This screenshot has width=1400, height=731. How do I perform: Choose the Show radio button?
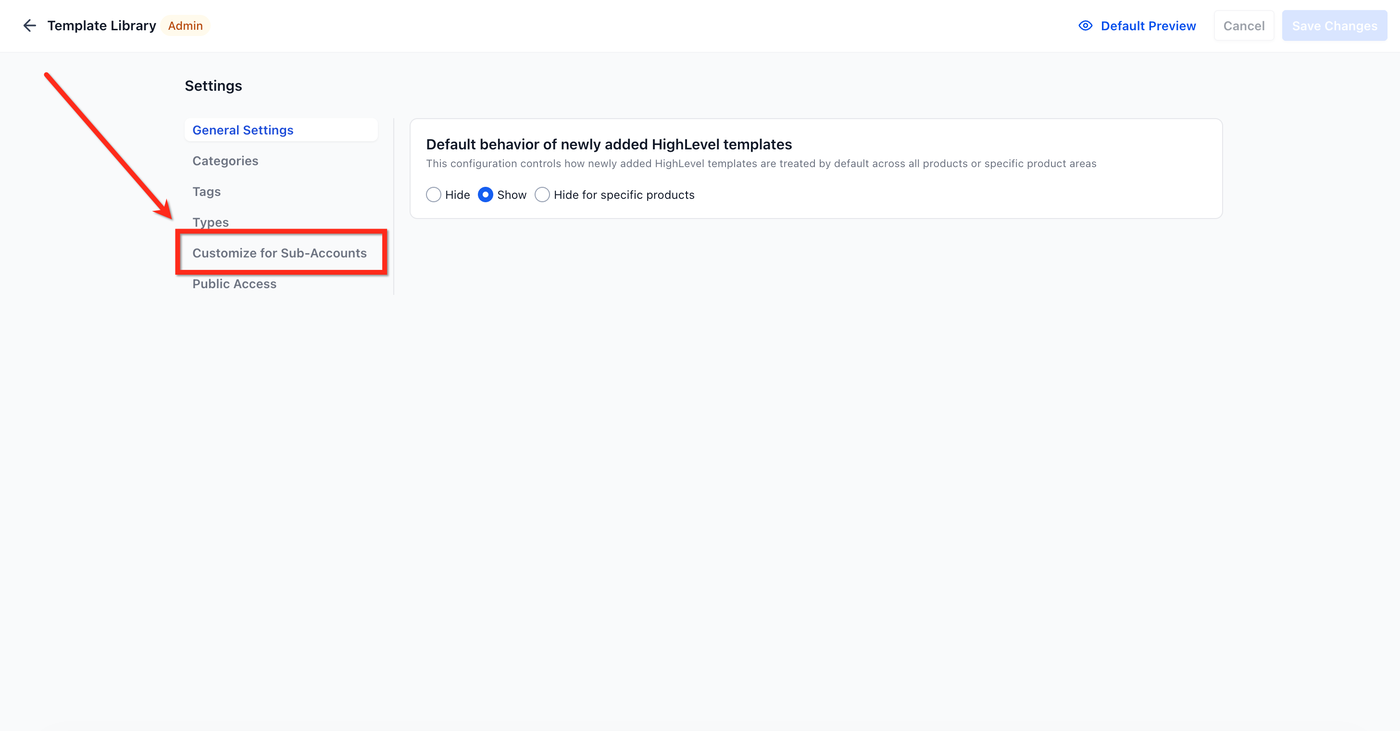click(x=486, y=195)
